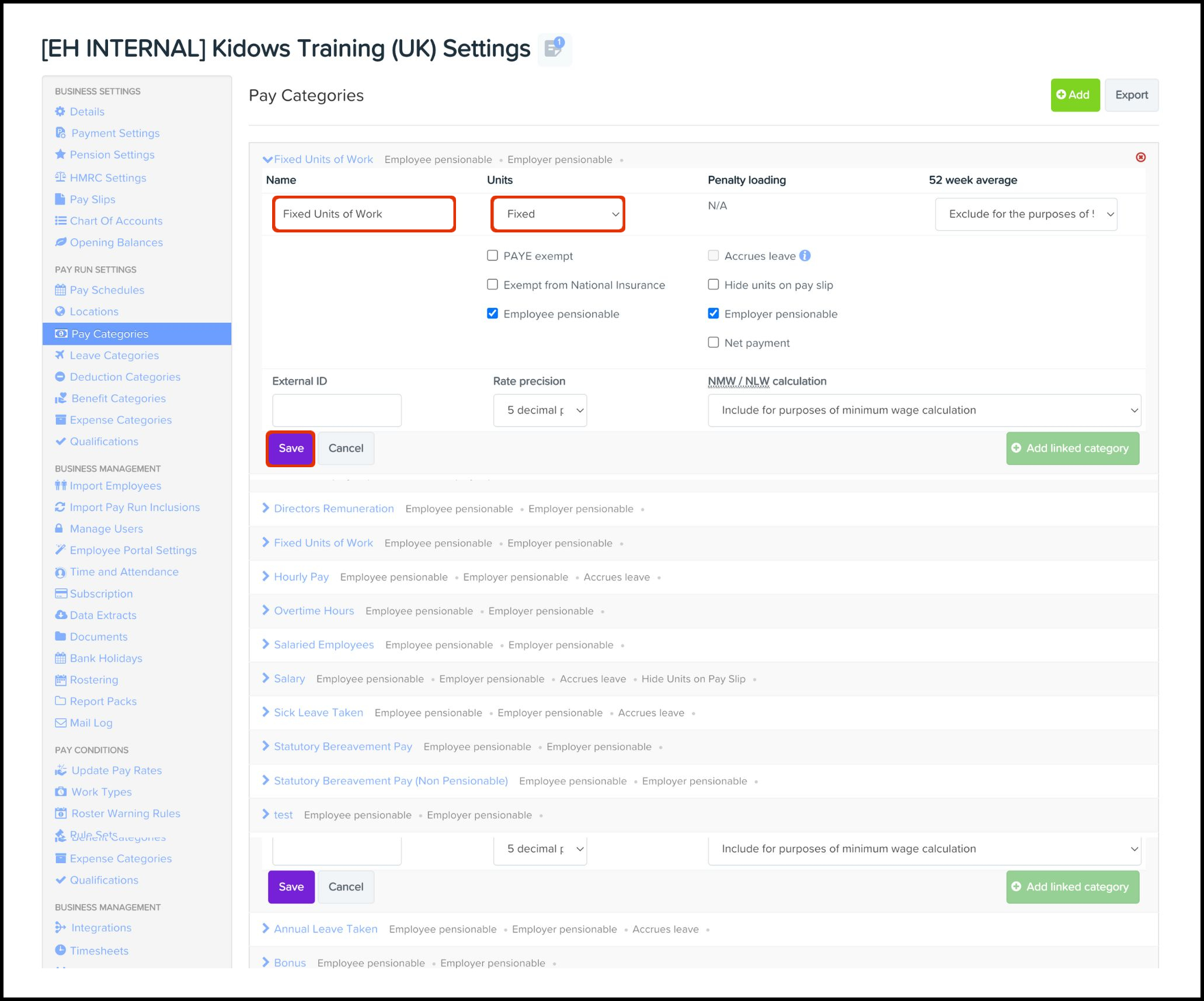
Task: Click the Locations globe icon
Action: pyautogui.click(x=60, y=311)
